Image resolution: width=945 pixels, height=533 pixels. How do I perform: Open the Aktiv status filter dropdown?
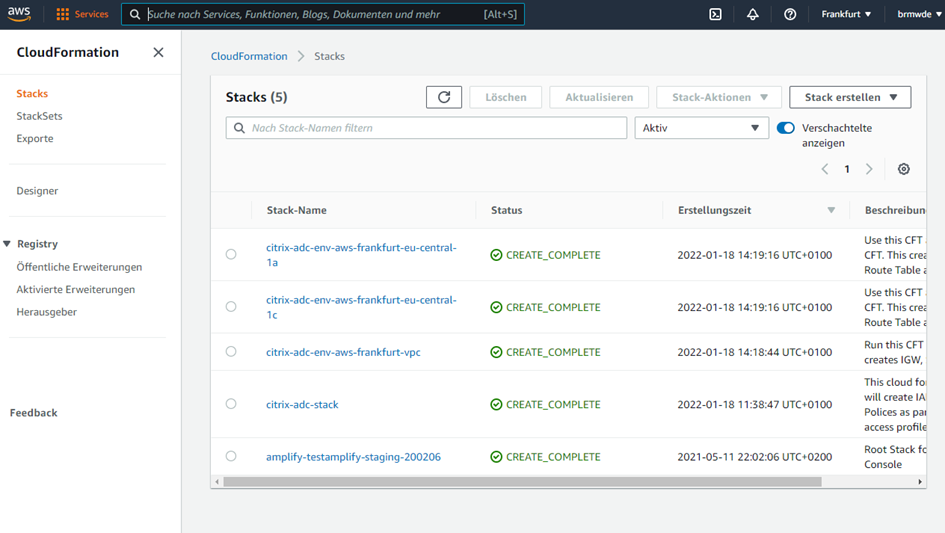(702, 128)
